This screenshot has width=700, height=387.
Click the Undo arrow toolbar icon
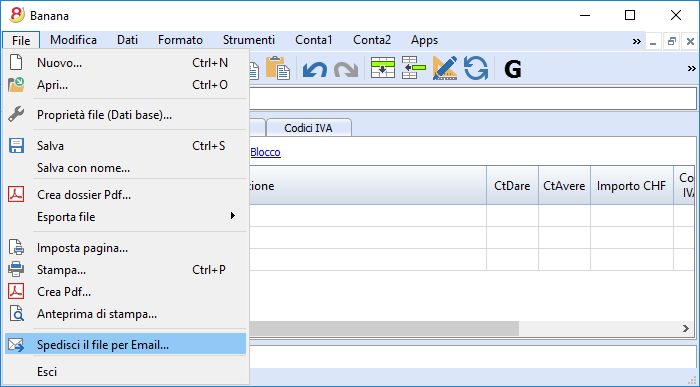(315, 69)
